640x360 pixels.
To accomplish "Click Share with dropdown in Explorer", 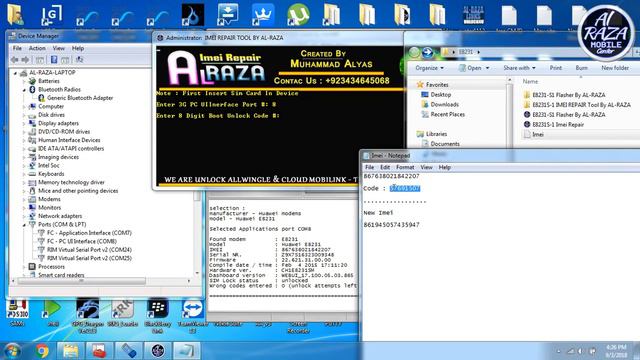I will [519, 68].
